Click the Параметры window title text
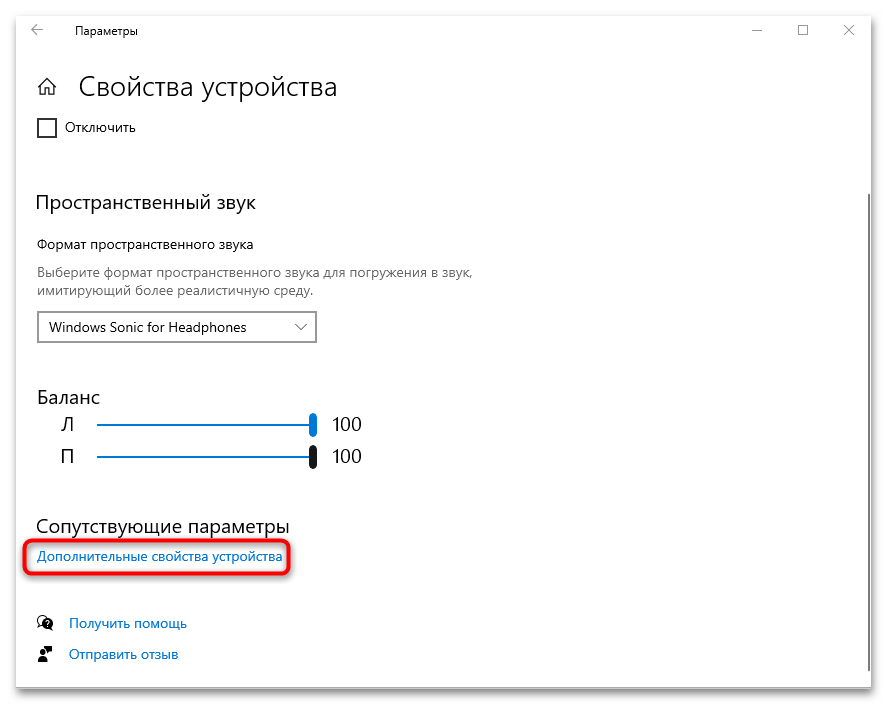 106,31
